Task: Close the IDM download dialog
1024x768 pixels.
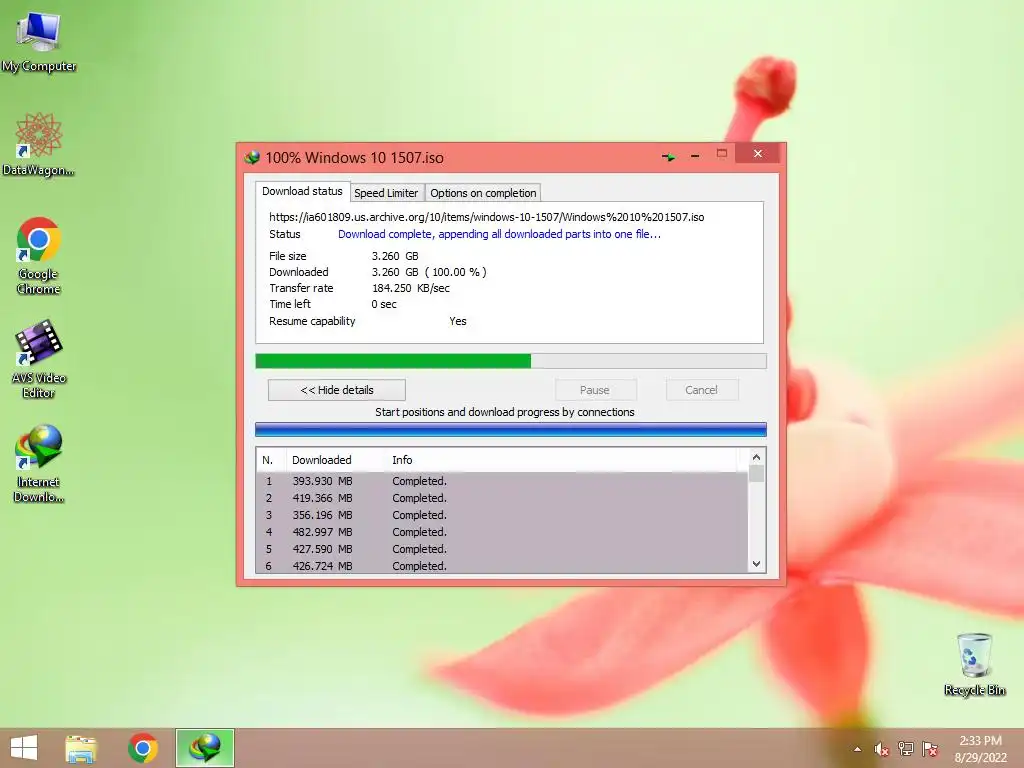Action: coord(758,153)
